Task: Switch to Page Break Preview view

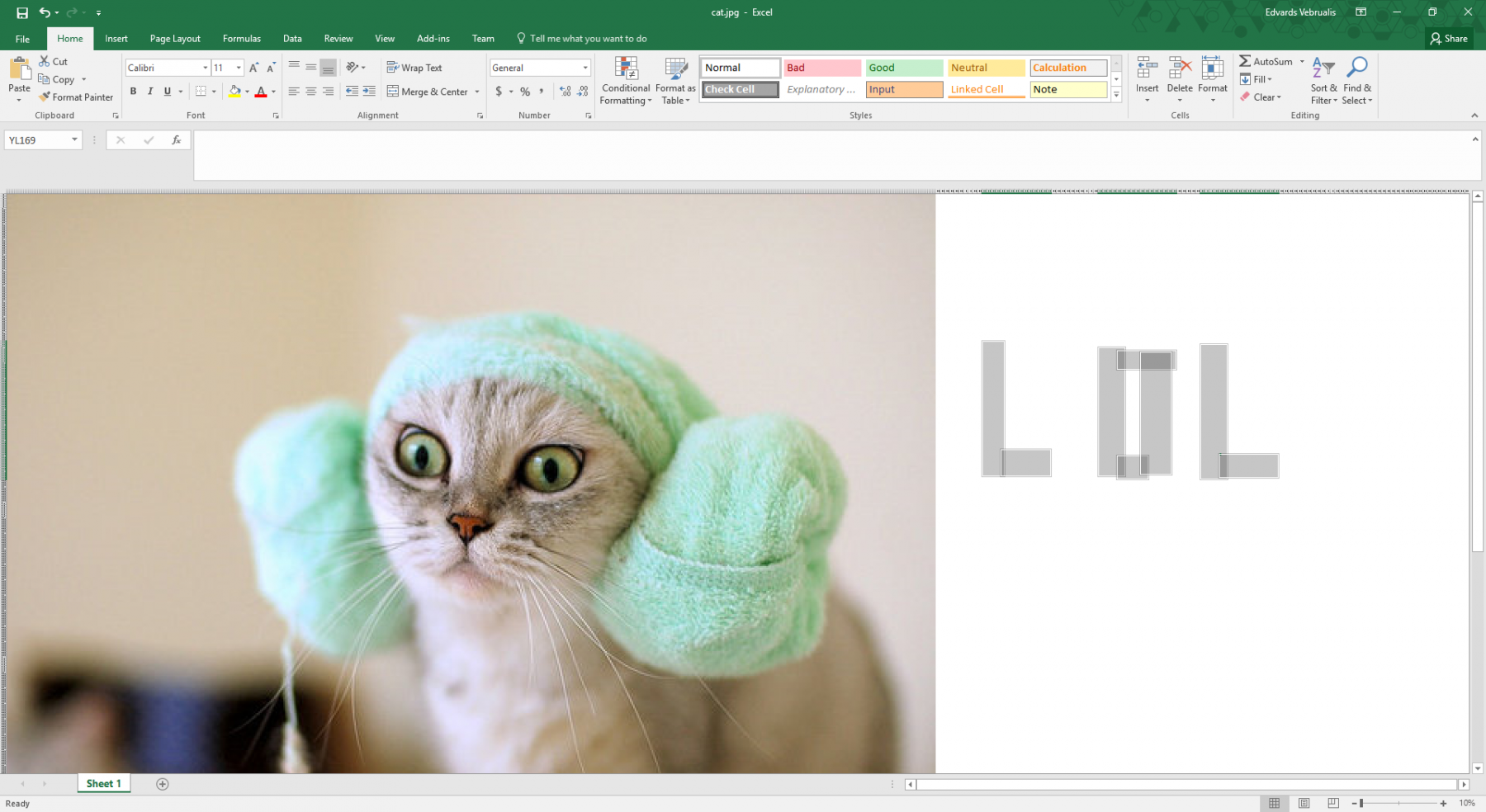Action: [x=1333, y=803]
